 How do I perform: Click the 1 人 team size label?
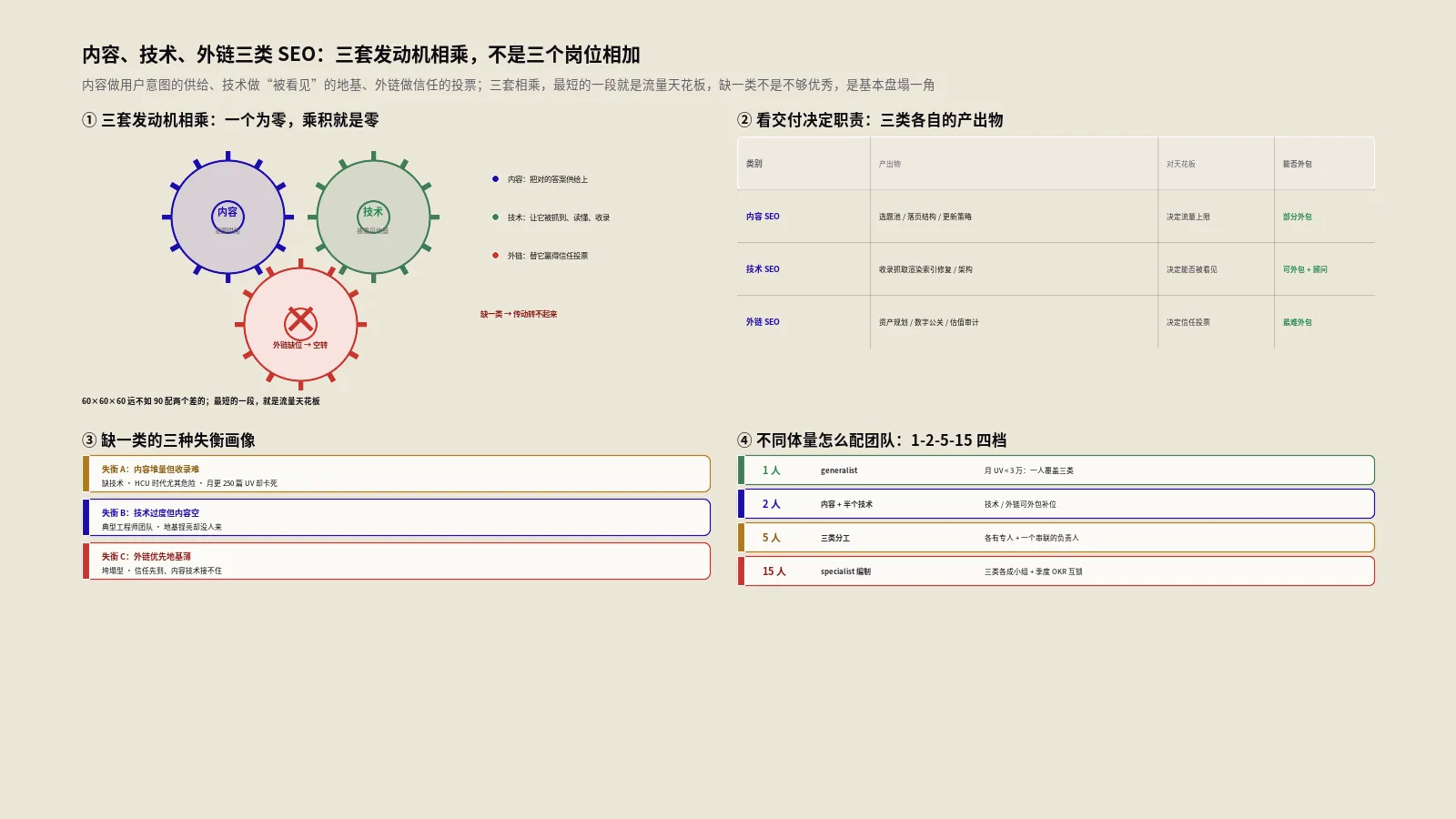coord(772,470)
